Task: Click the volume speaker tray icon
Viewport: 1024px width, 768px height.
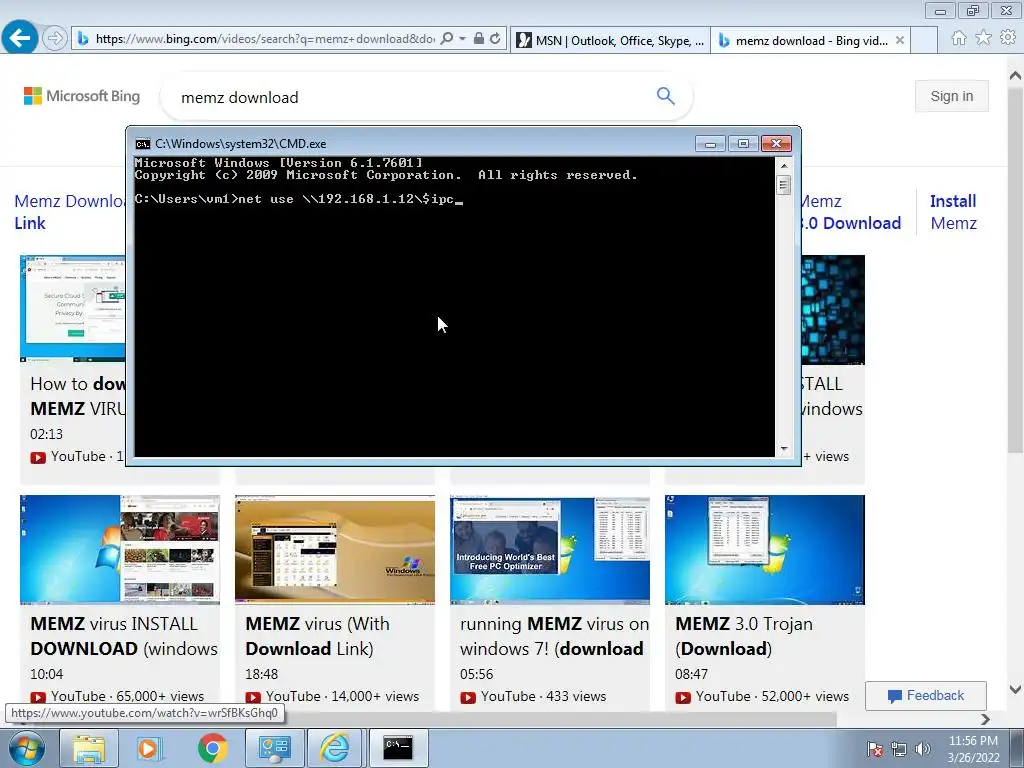Action: 922,749
